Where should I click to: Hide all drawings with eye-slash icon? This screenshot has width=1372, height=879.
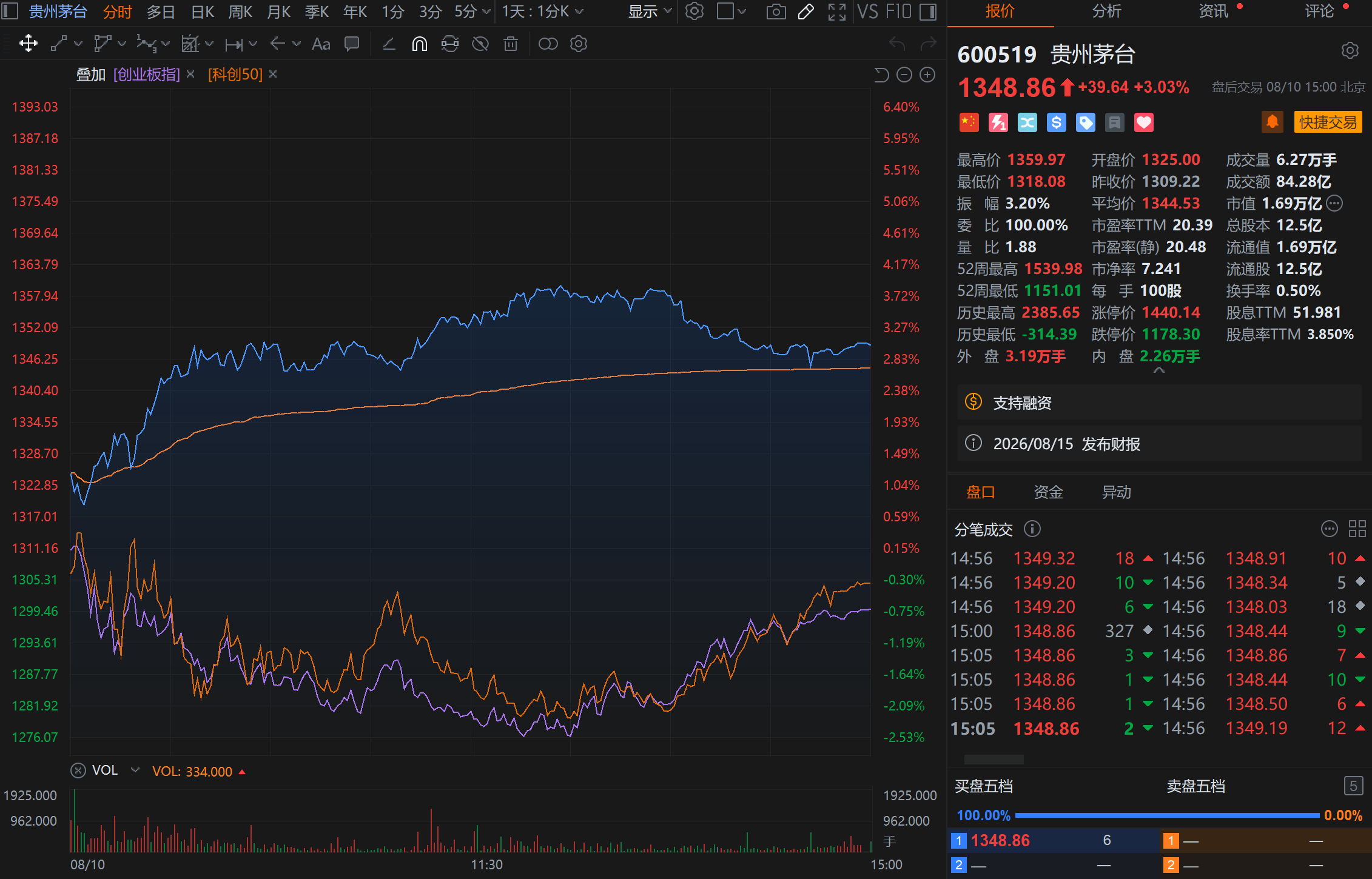coord(480,44)
